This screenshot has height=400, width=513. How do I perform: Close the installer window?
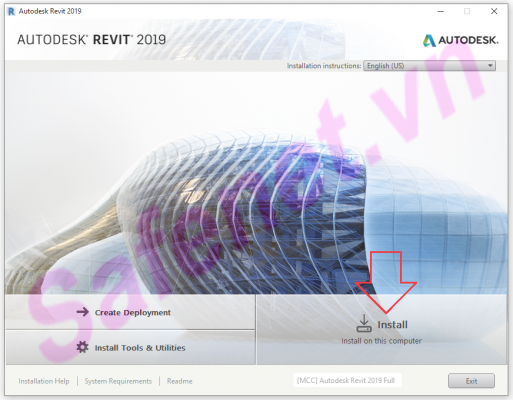click(x=494, y=11)
